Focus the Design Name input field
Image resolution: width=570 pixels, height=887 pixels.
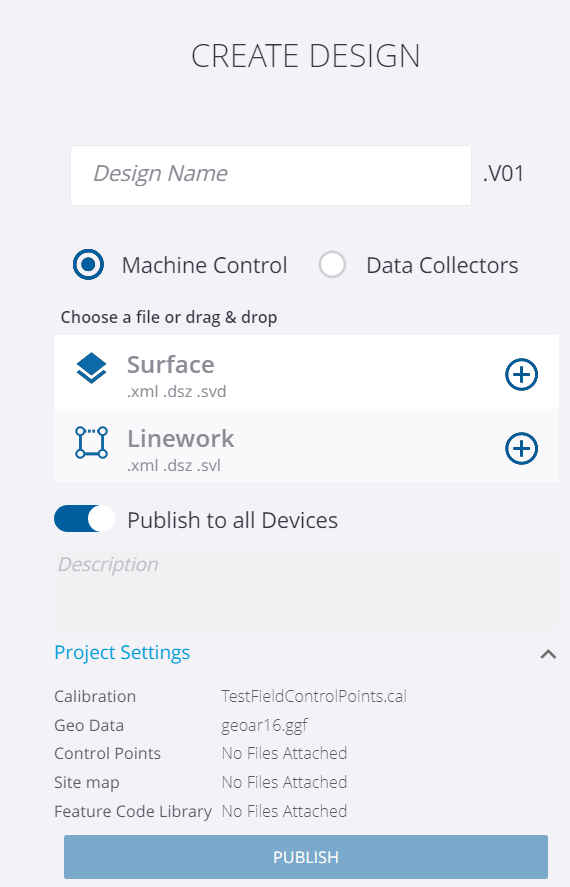(x=271, y=175)
